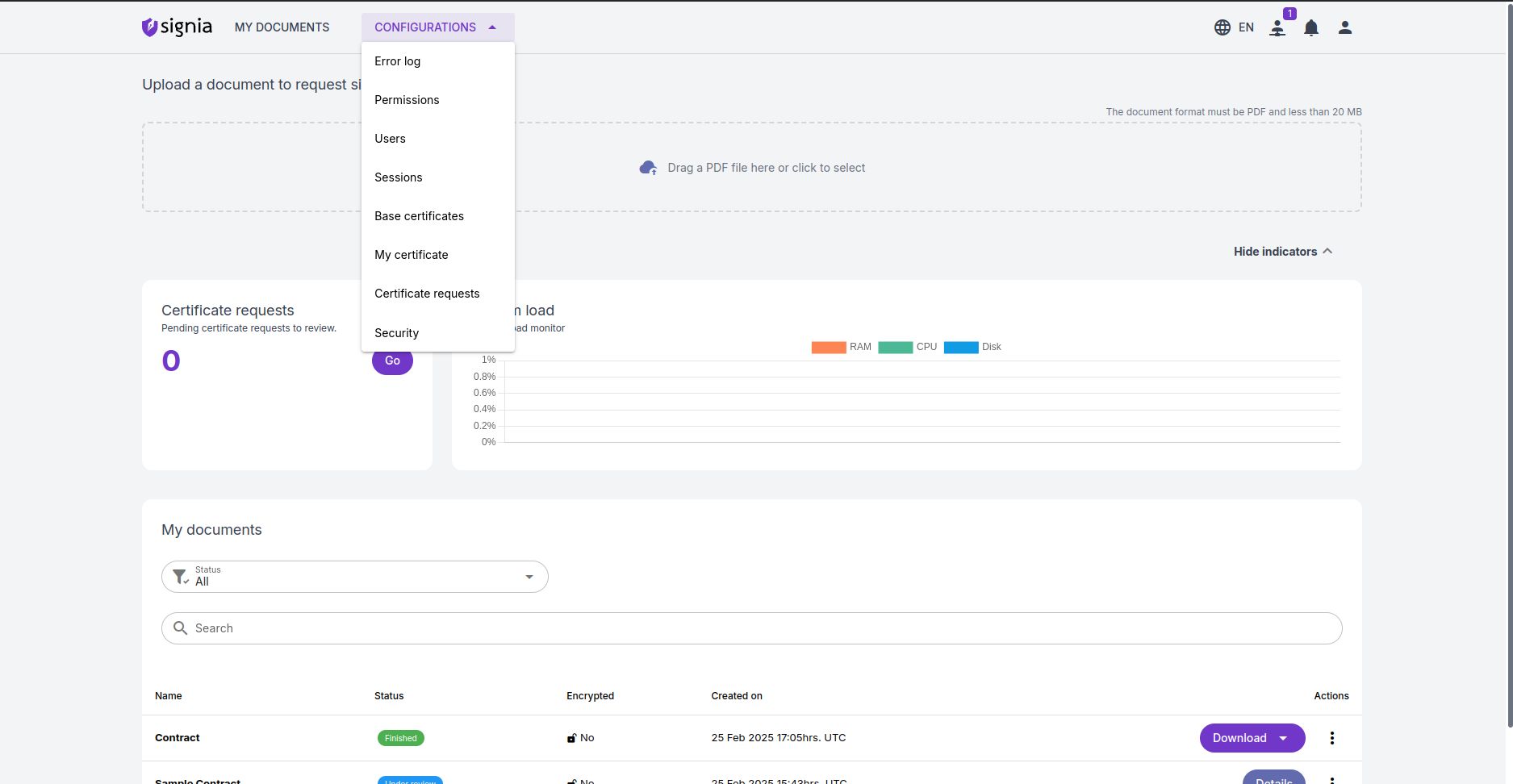1513x784 pixels.
Task: Go to the My Documents page
Action: tap(282, 27)
